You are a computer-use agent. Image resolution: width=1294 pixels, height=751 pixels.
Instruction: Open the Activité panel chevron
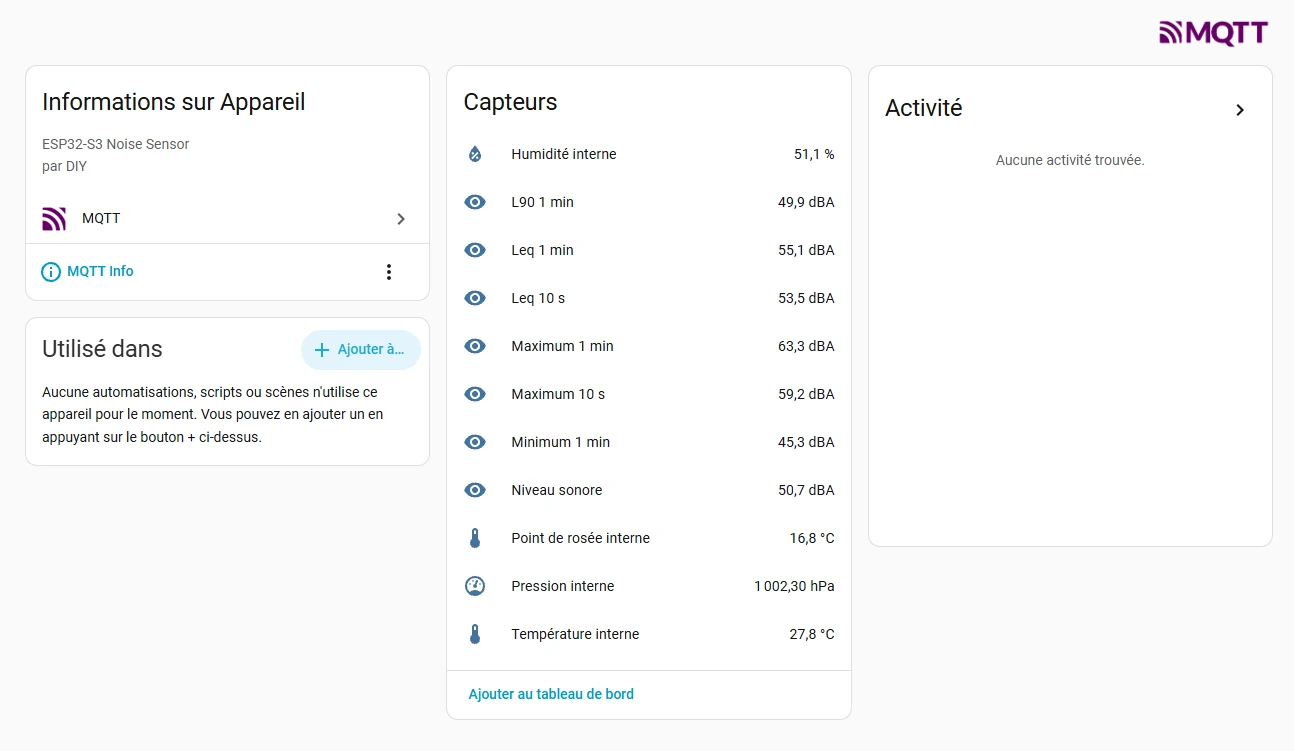[1240, 110]
